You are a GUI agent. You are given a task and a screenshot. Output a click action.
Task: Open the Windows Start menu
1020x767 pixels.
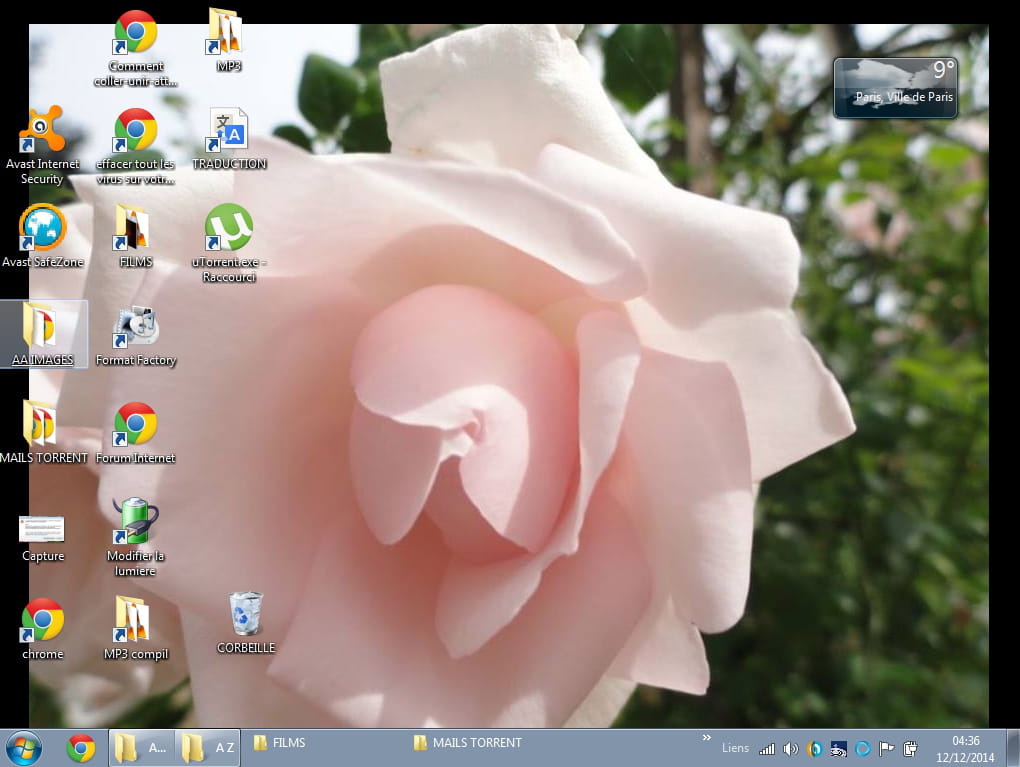[x=24, y=748]
